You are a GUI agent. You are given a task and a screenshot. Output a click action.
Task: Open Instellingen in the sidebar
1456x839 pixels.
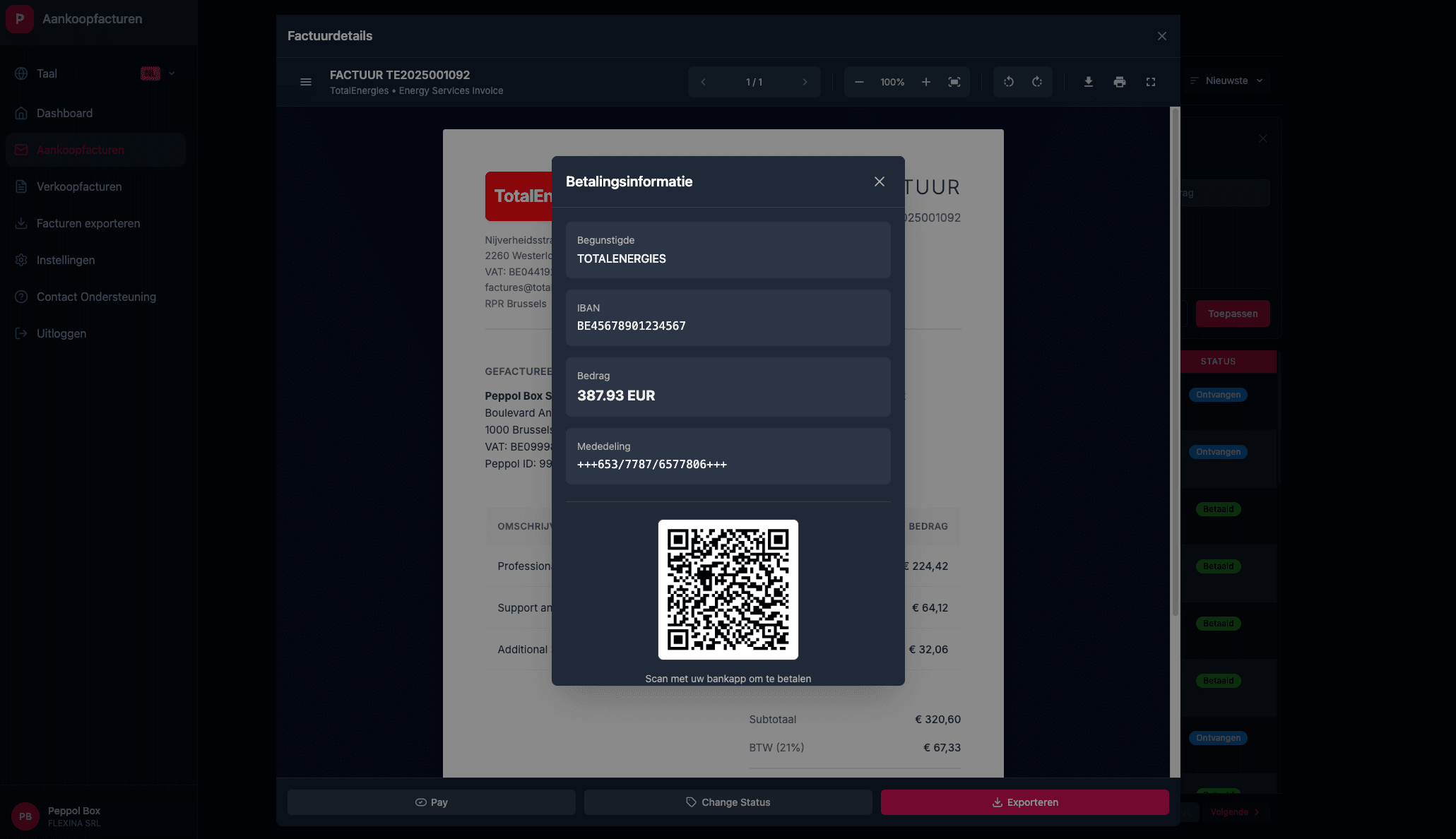point(95,260)
